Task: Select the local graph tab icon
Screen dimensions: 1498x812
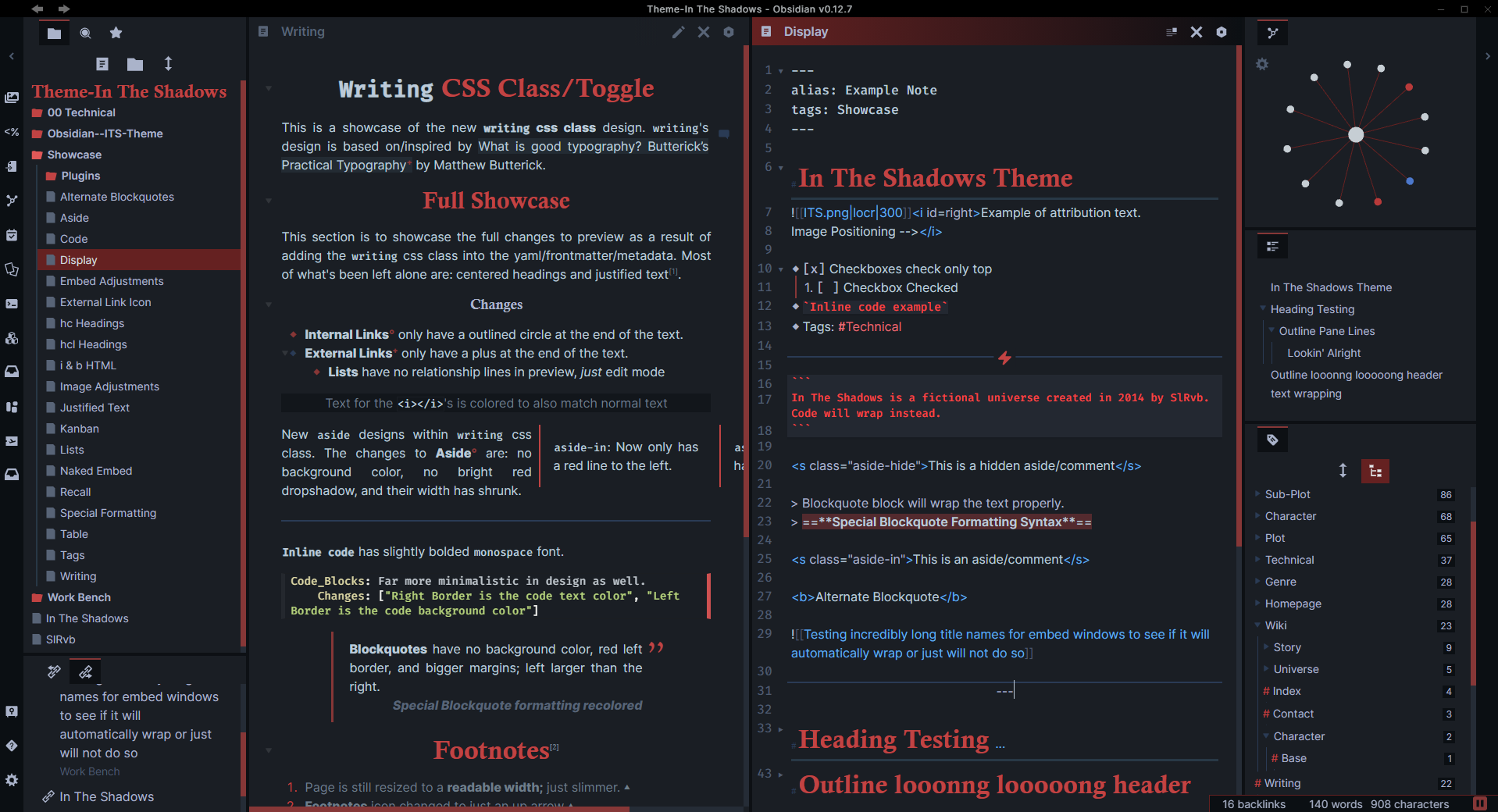Action: pos(1272,33)
